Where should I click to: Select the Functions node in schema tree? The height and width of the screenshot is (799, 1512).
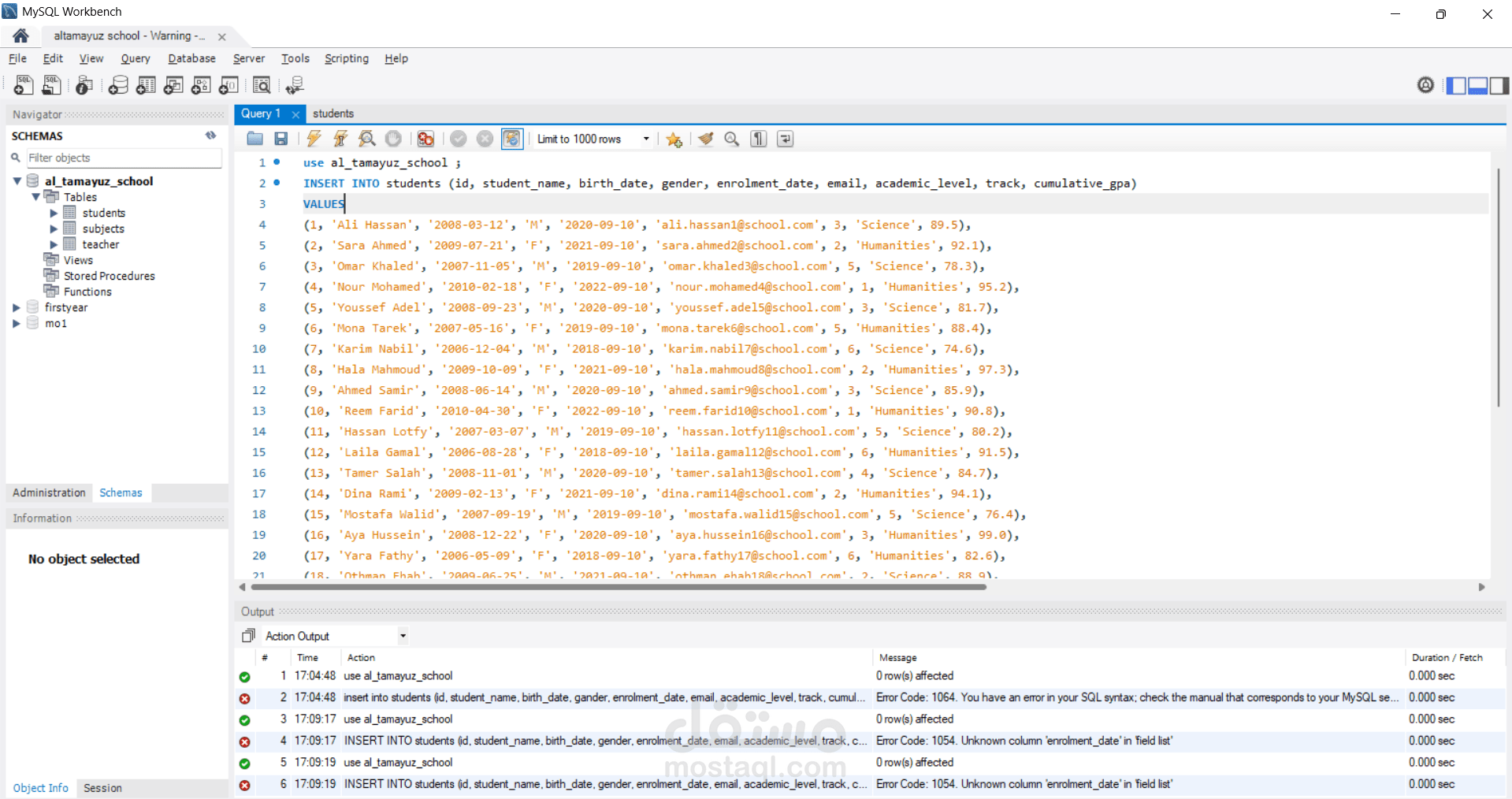pos(87,292)
